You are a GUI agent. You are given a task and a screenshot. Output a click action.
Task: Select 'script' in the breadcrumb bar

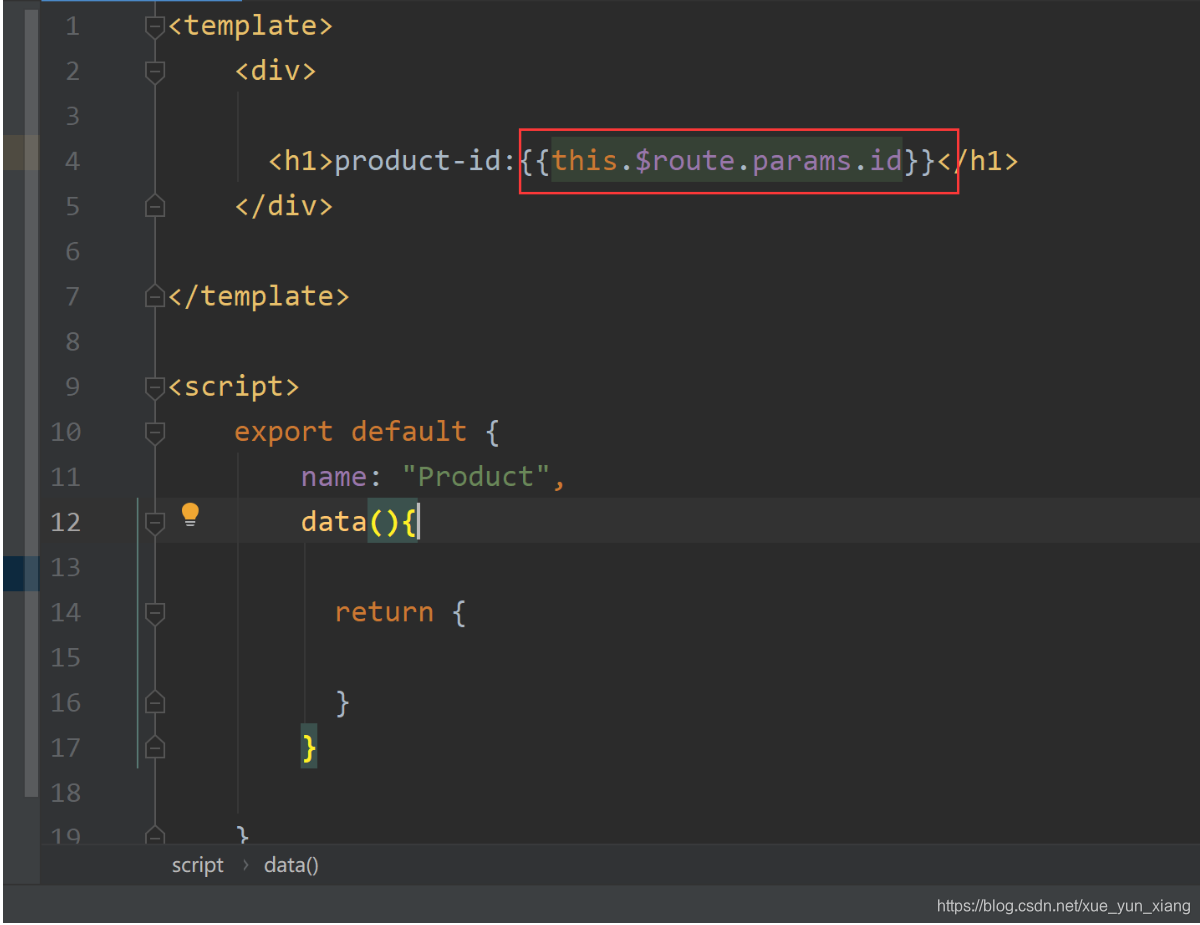pos(198,865)
